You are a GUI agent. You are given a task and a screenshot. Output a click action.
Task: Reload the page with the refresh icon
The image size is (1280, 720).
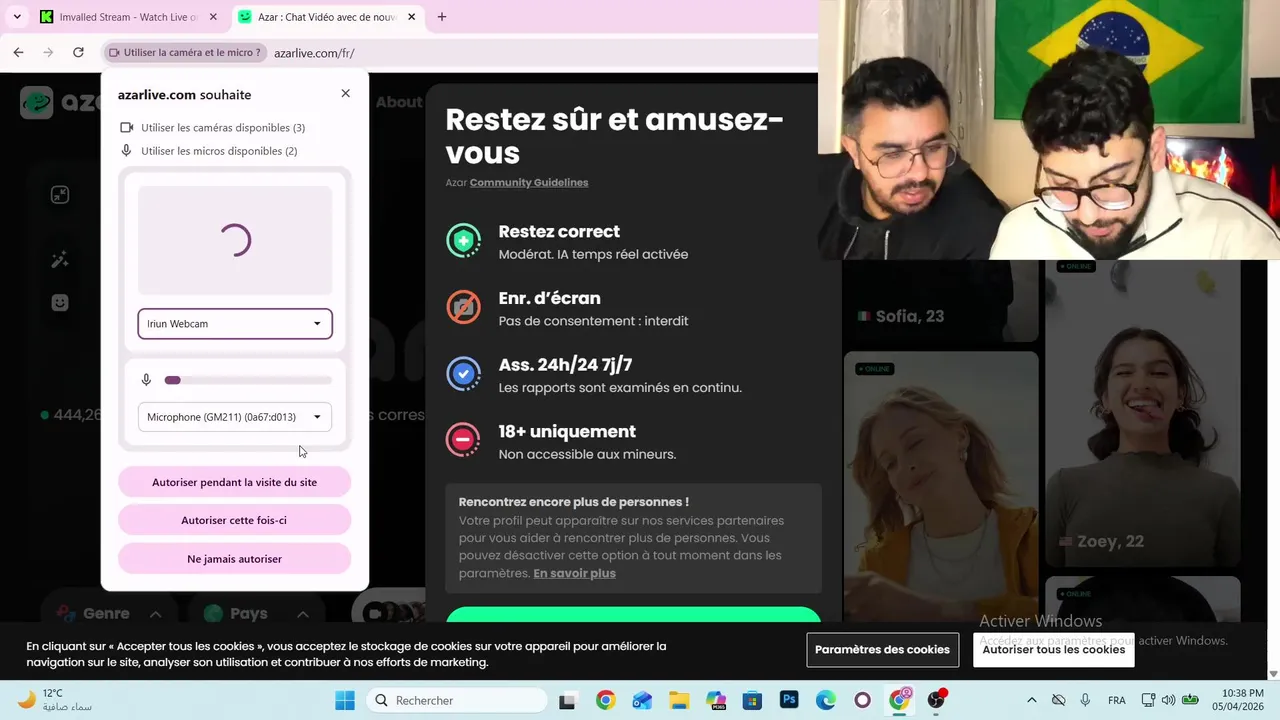(78, 52)
